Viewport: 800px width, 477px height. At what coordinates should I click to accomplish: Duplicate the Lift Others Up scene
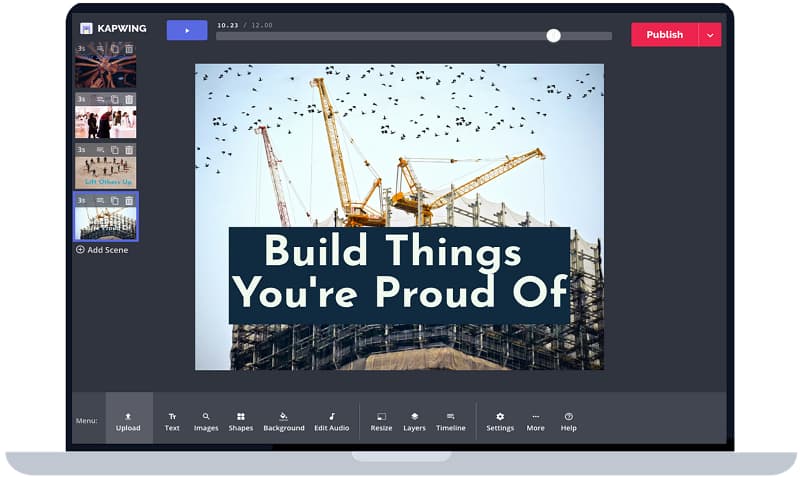pyautogui.click(x=115, y=150)
